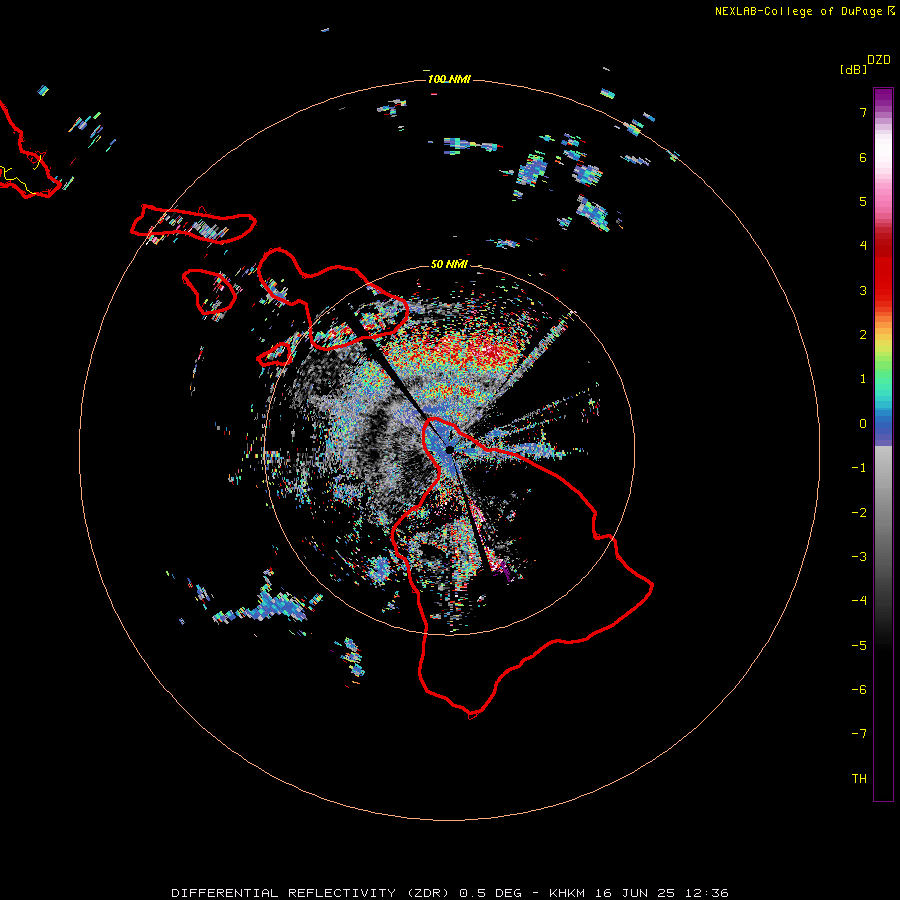Click the -1 value on the color scale

[859, 468]
